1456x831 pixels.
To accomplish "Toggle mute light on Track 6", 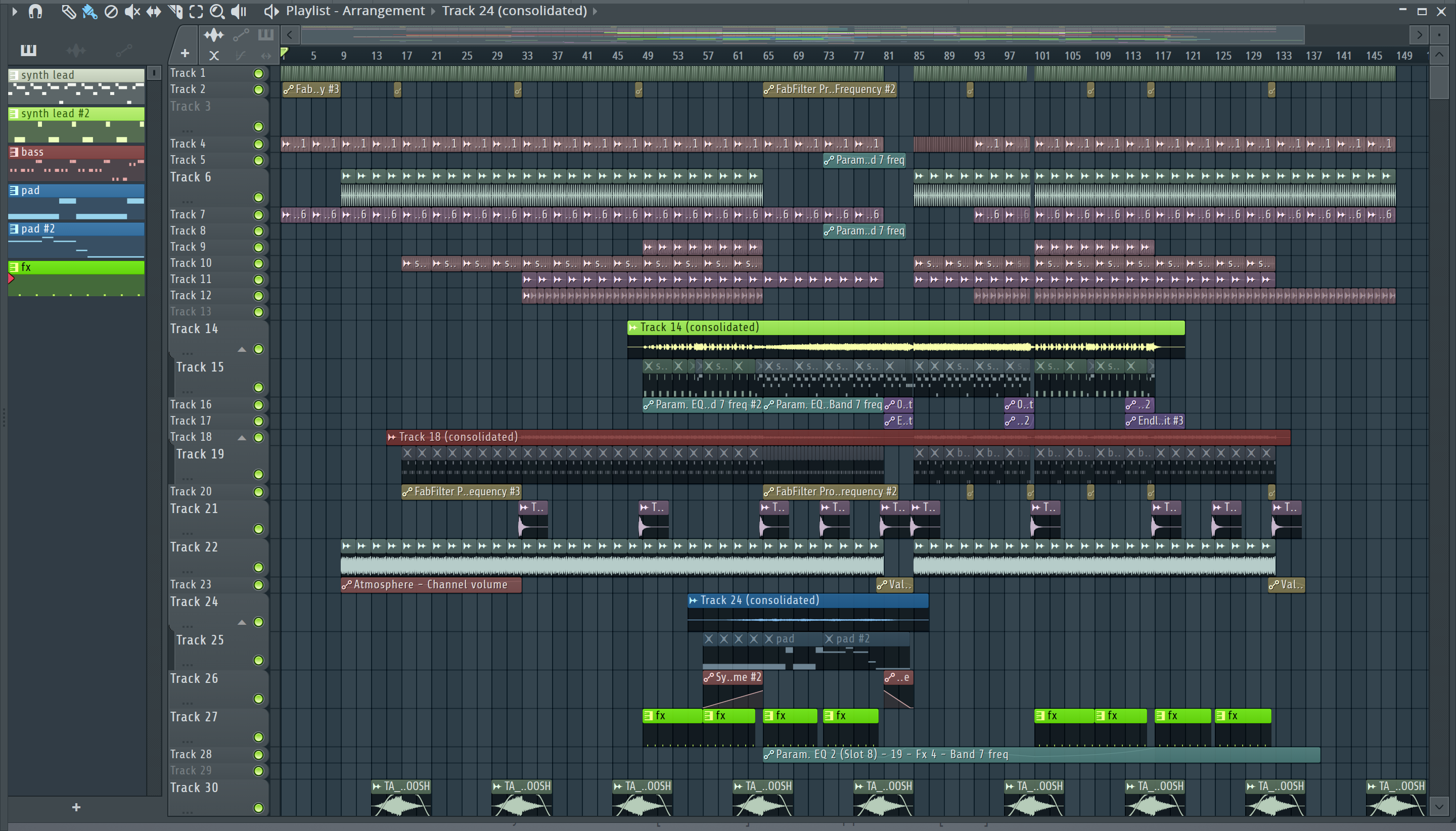I will point(258,198).
